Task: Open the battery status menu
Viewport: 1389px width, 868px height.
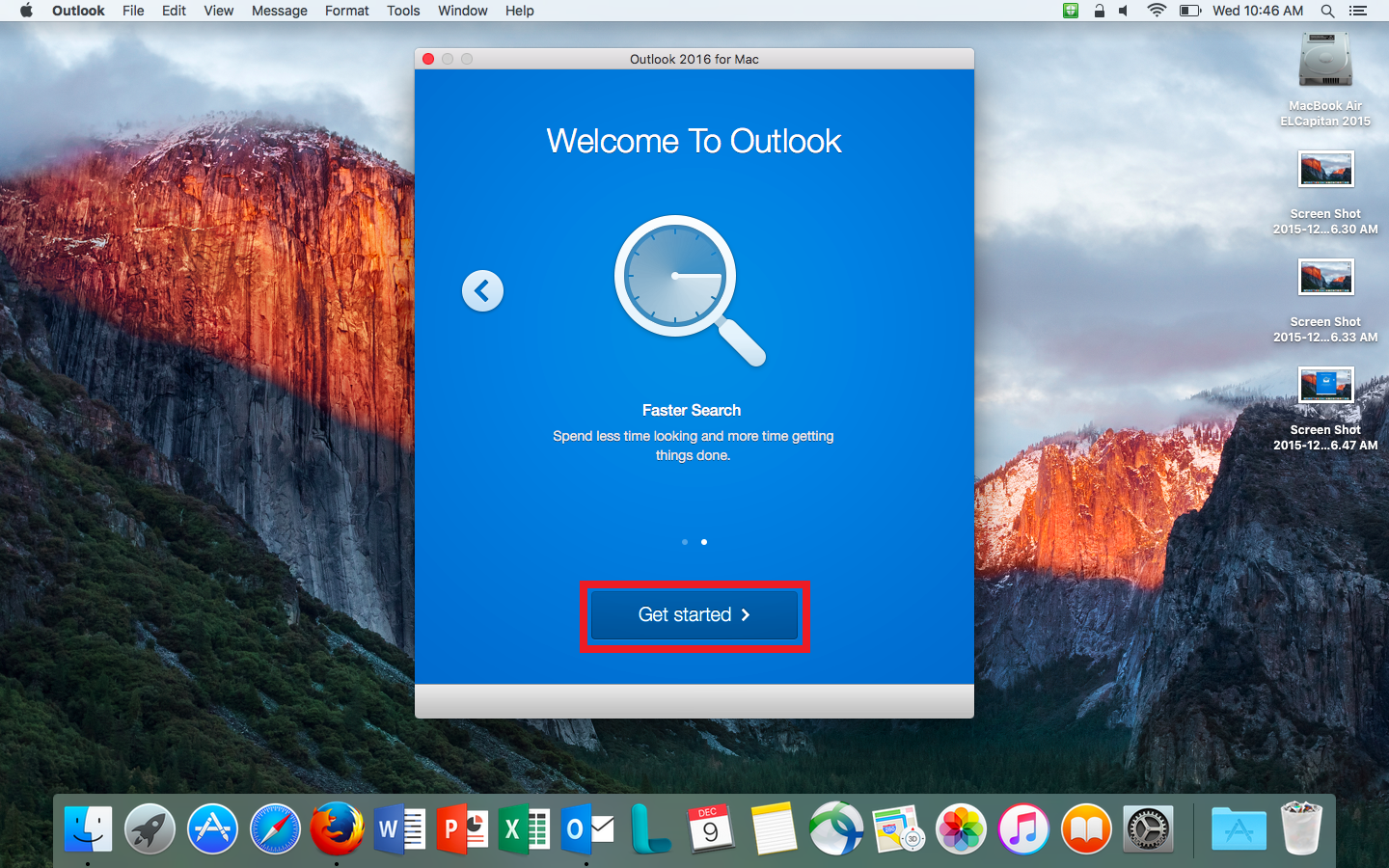Action: coord(1189,11)
